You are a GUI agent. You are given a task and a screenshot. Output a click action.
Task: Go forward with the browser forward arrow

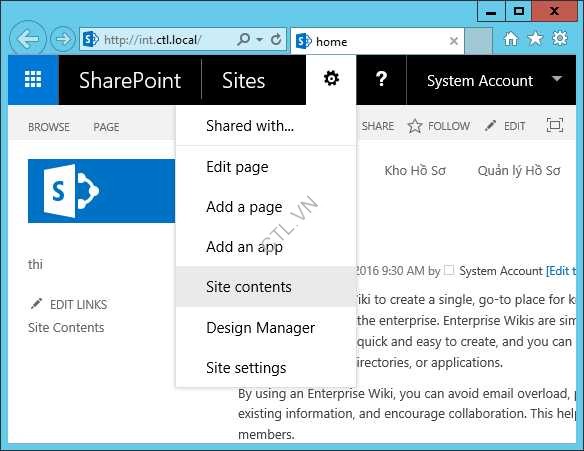coord(63,39)
